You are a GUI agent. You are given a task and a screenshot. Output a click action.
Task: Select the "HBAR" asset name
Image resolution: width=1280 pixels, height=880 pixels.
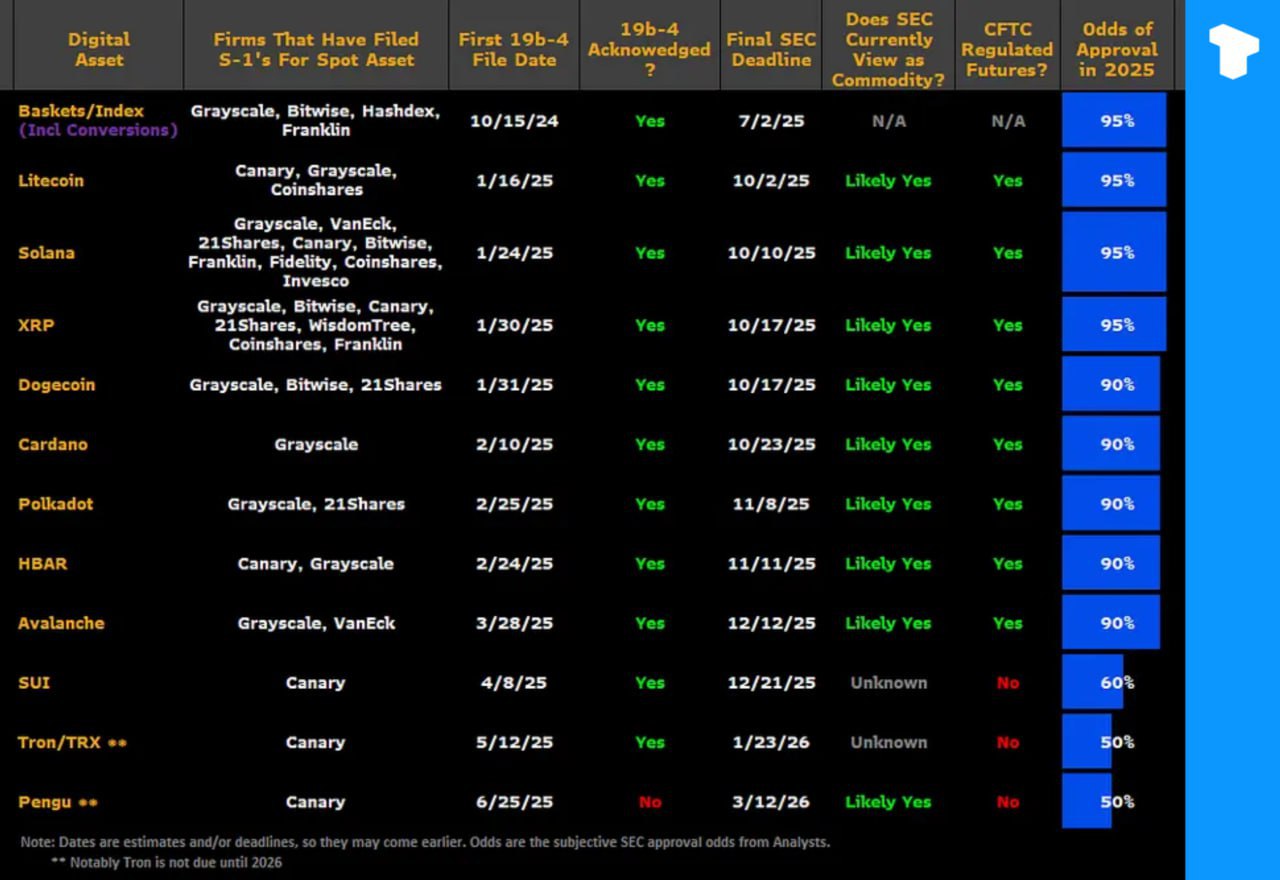click(43, 563)
